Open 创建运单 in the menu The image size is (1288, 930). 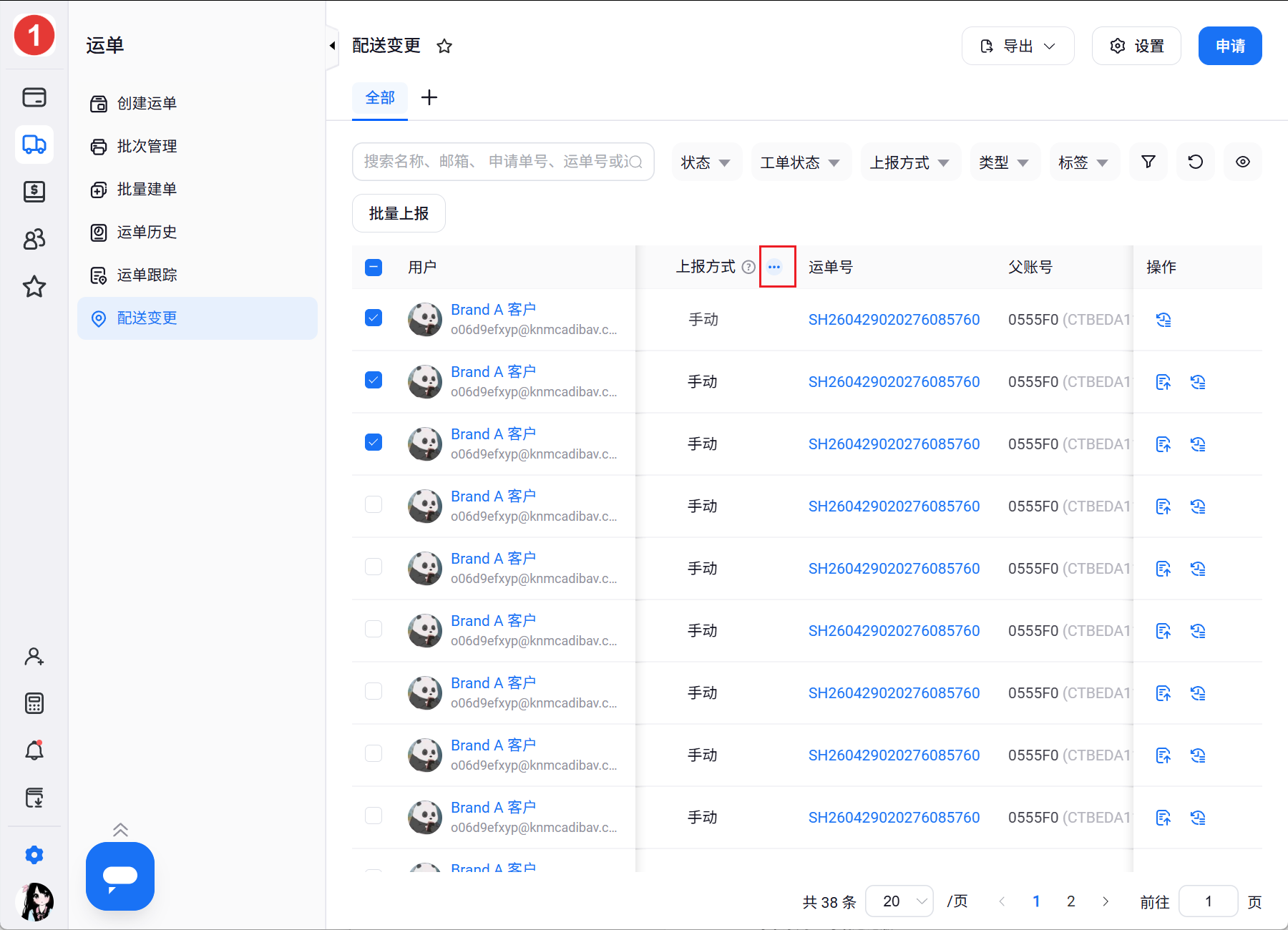coord(197,104)
